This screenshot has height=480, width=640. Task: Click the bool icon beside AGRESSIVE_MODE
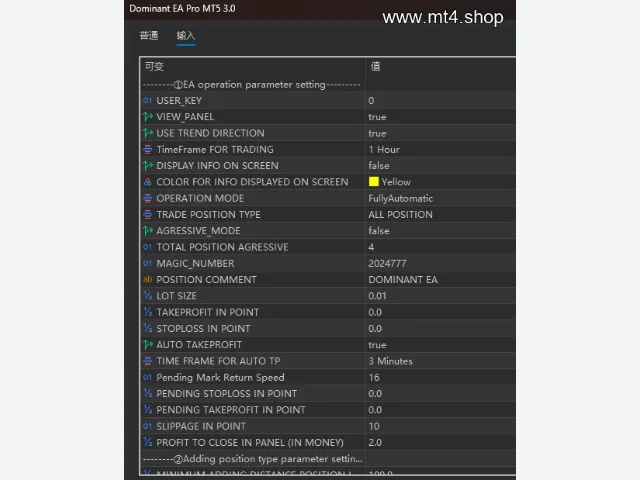(x=147, y=231)
